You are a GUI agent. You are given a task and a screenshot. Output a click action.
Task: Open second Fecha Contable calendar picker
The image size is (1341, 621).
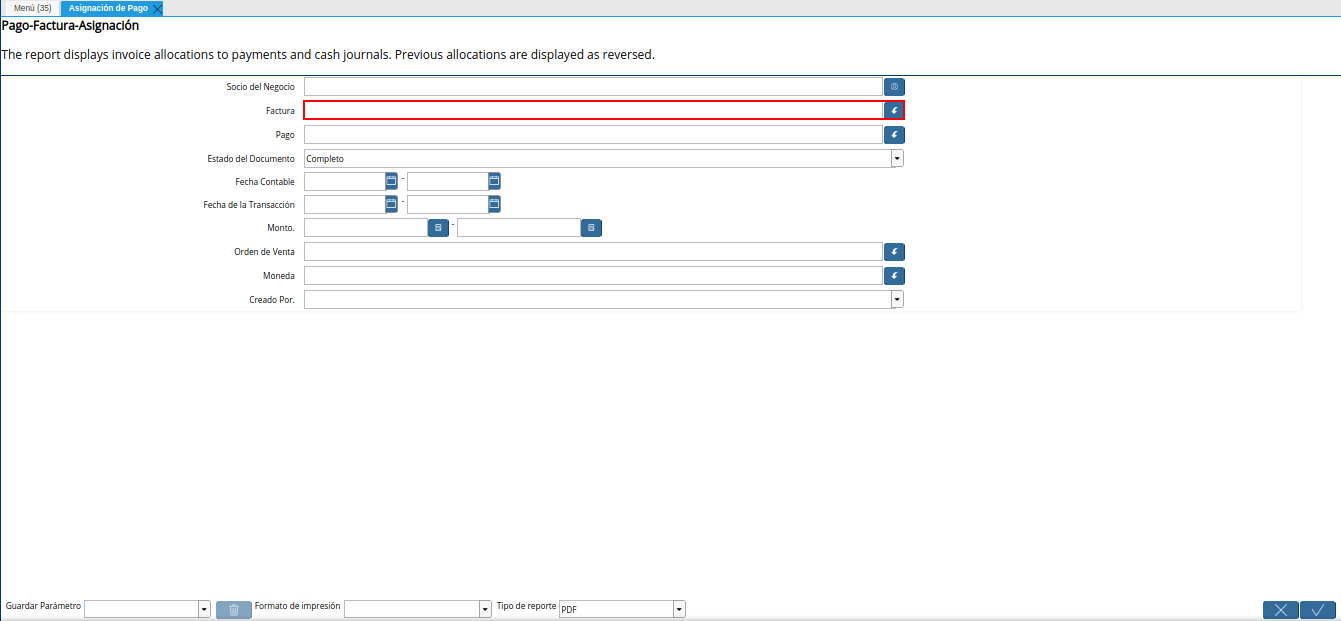(x=494, y=181)
